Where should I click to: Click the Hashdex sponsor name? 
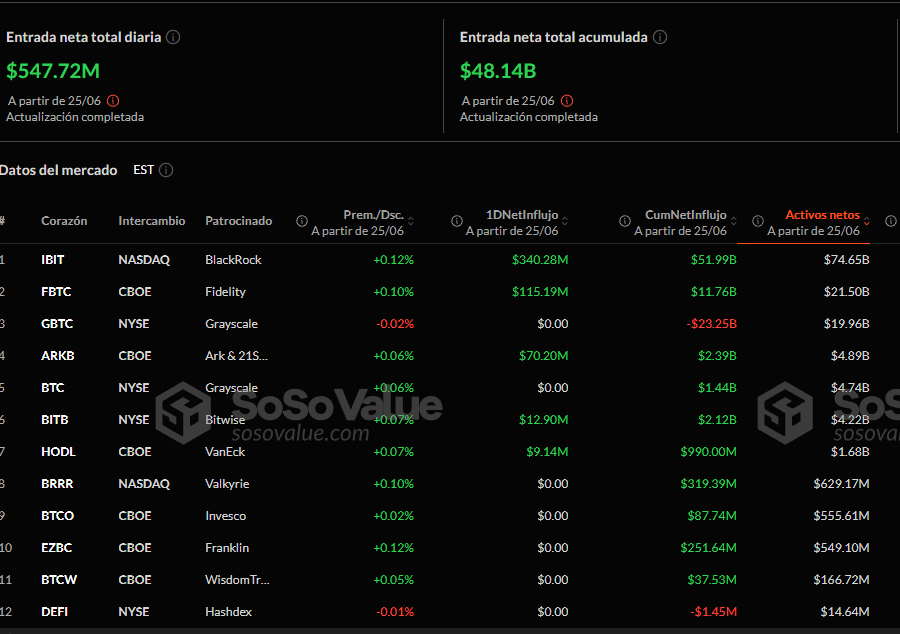(228, 612)
